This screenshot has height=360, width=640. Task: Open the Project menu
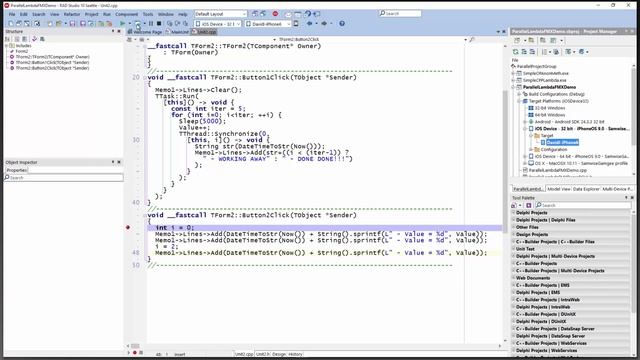(91, 14)
